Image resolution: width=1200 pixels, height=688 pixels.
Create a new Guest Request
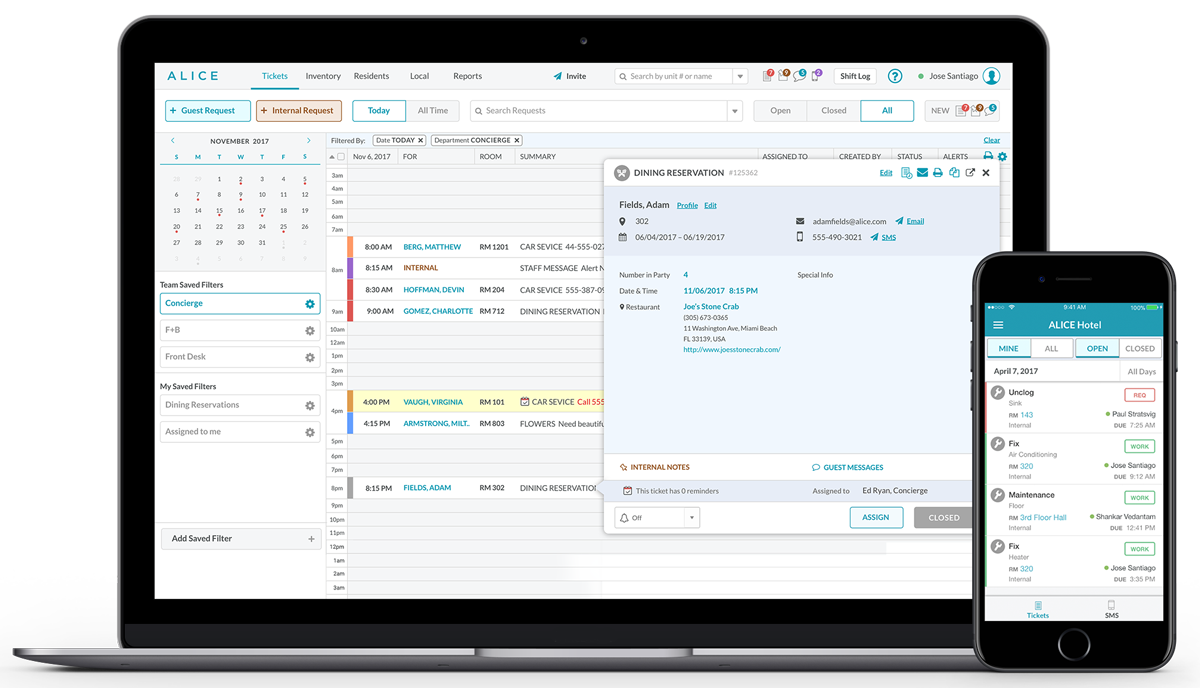pyautogui.click(x=208, y=111)
